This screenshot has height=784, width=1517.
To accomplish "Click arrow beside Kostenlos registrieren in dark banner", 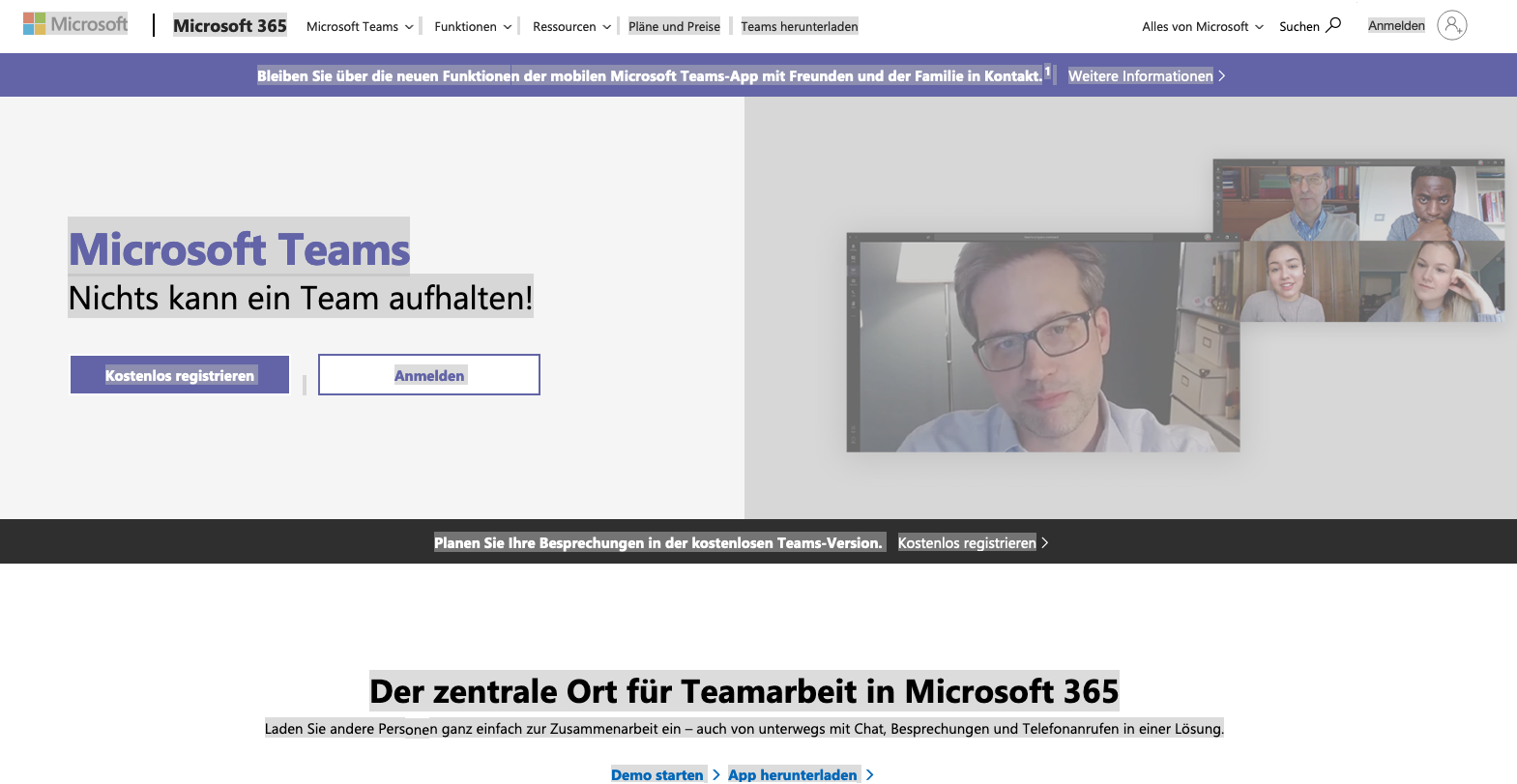I will click(x=1045, y=543).
